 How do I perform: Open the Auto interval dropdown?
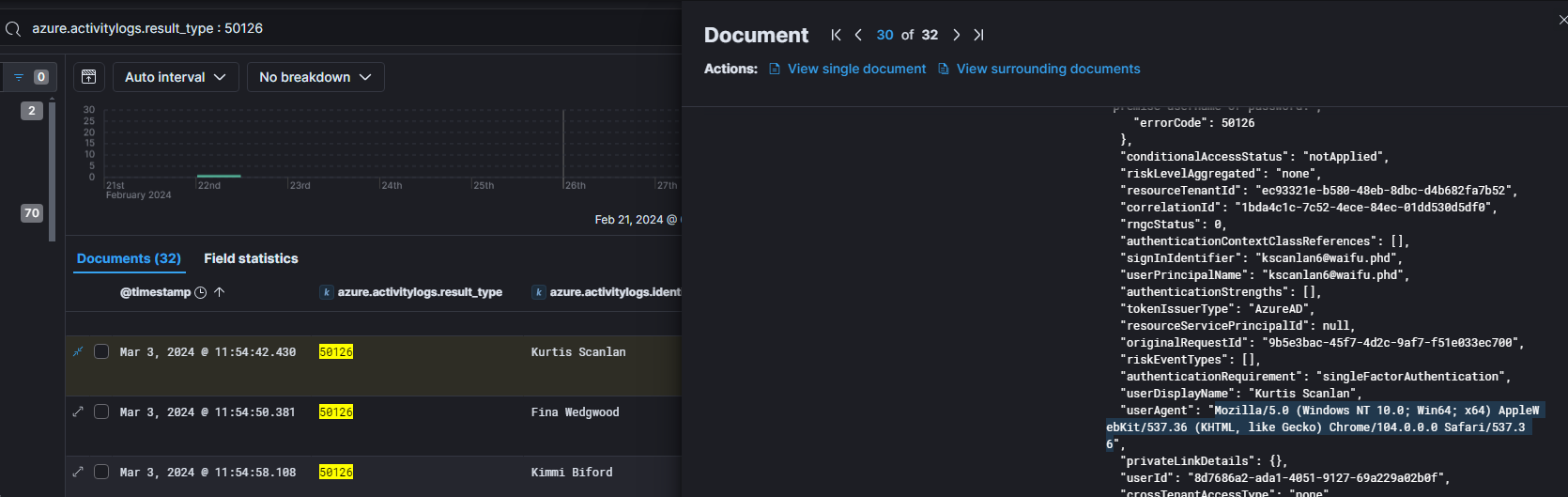point(176,77)
